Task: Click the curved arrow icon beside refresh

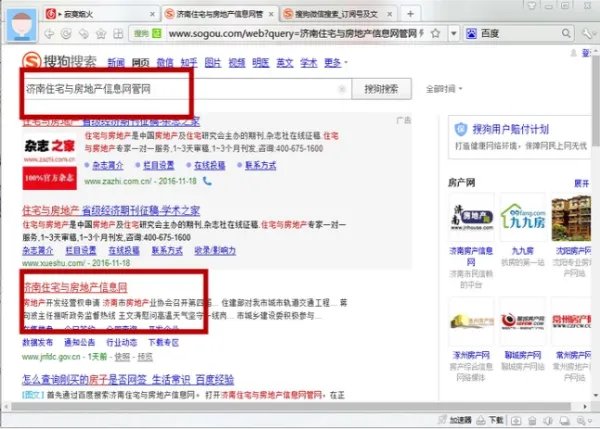Action: 83,34
